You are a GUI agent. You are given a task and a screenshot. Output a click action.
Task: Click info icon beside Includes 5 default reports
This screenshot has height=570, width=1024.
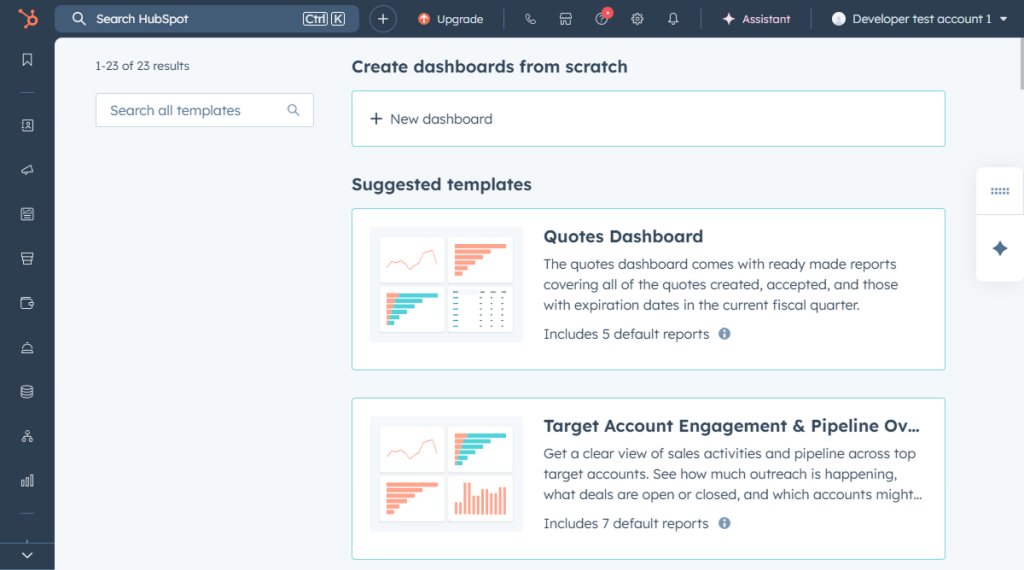[724, 334]
